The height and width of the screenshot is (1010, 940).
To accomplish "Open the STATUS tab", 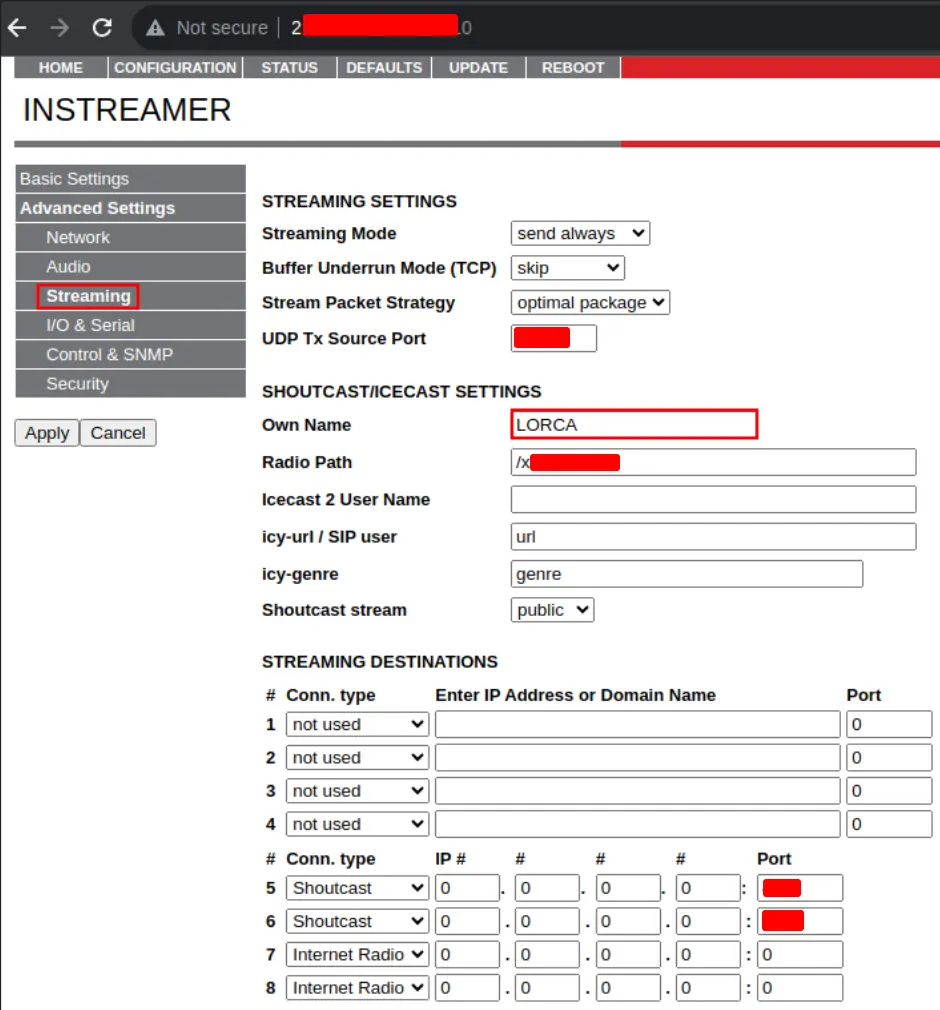I will tap(289, 68).
